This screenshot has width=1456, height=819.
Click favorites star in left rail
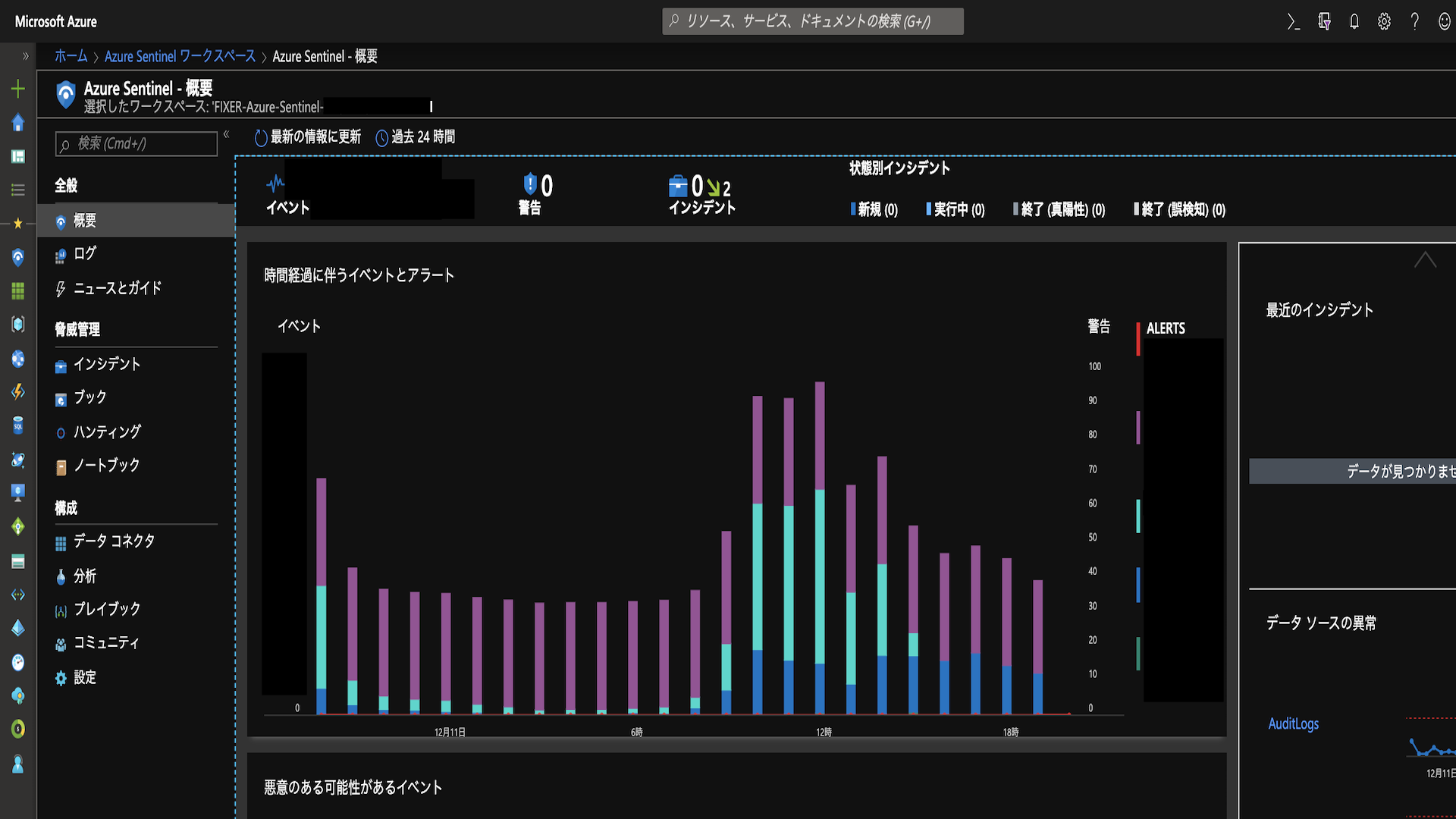click(x=18, y=223)
